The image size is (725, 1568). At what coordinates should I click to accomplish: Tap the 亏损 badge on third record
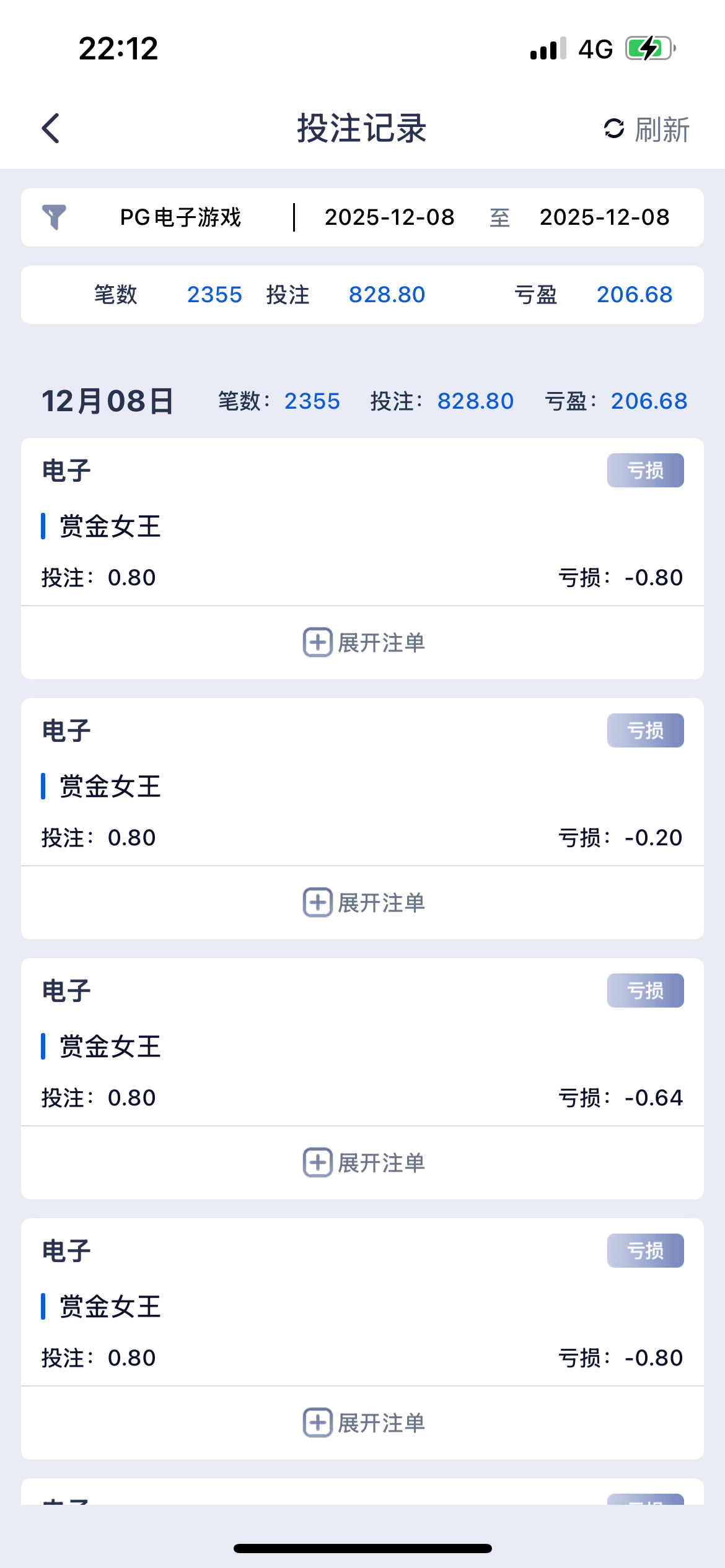click(645, 991)
